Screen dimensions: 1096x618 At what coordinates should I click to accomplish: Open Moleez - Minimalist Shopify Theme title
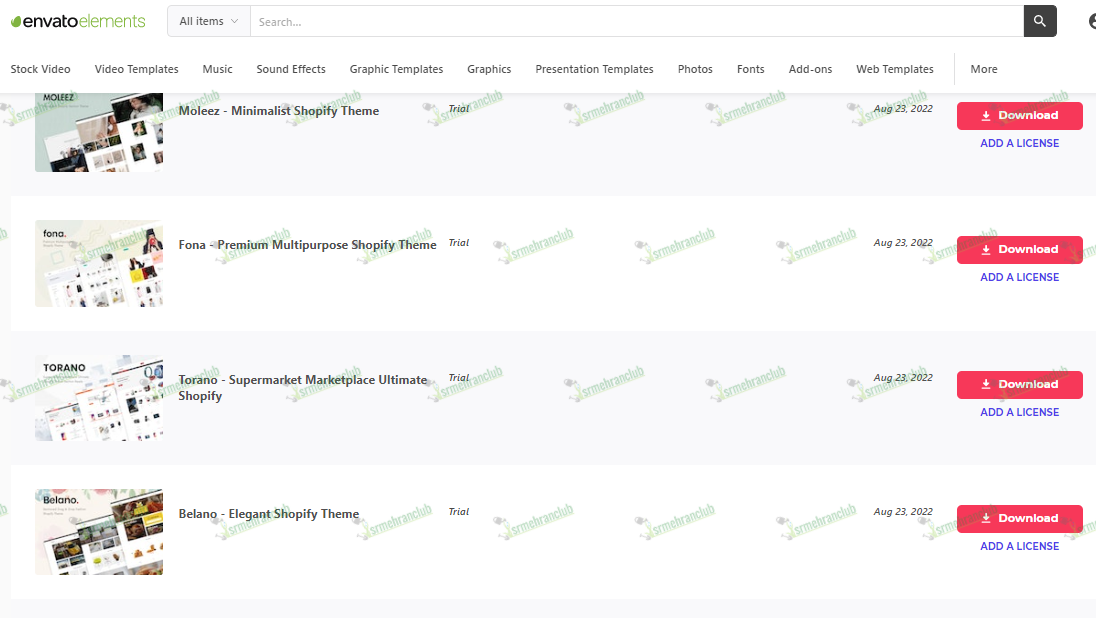pos(279,110)
